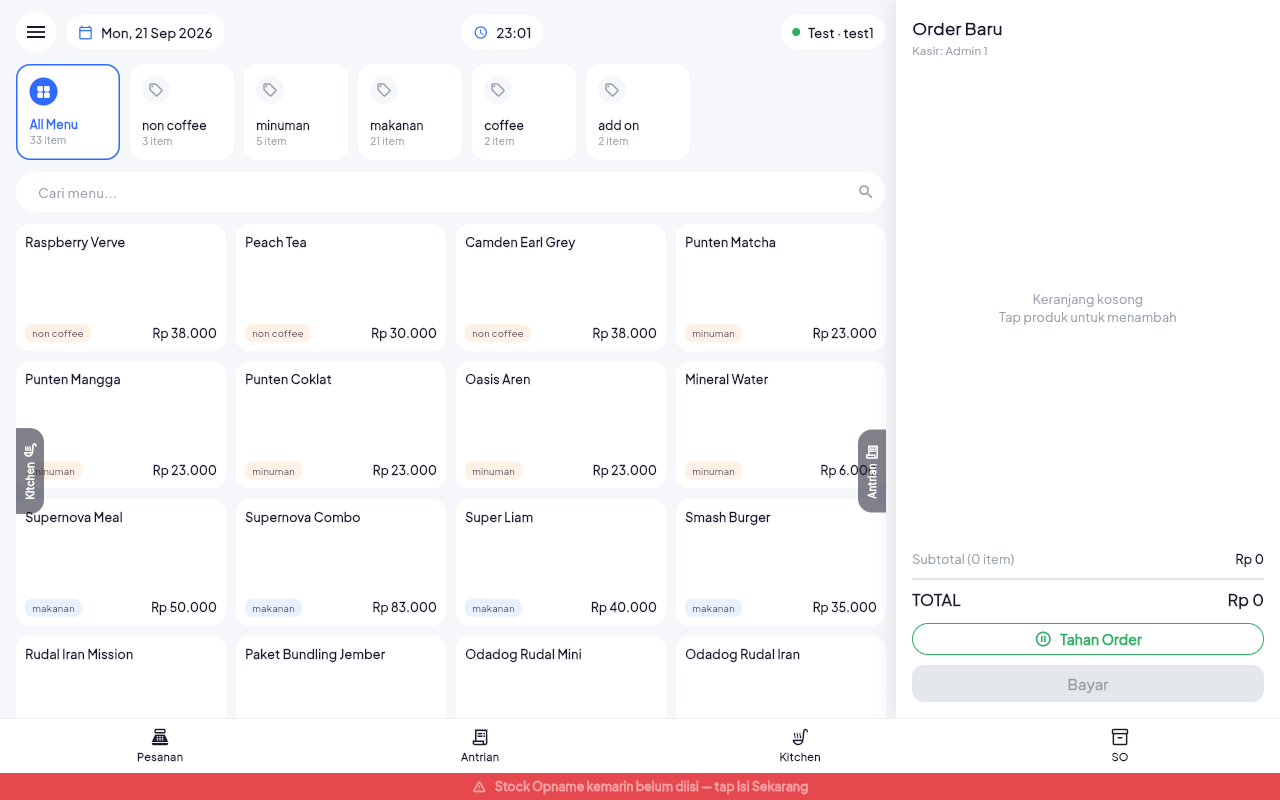Click the tag icon for coffee
Image resolution: width=1280 pixels, height=800 pixels.
(498, 90)
